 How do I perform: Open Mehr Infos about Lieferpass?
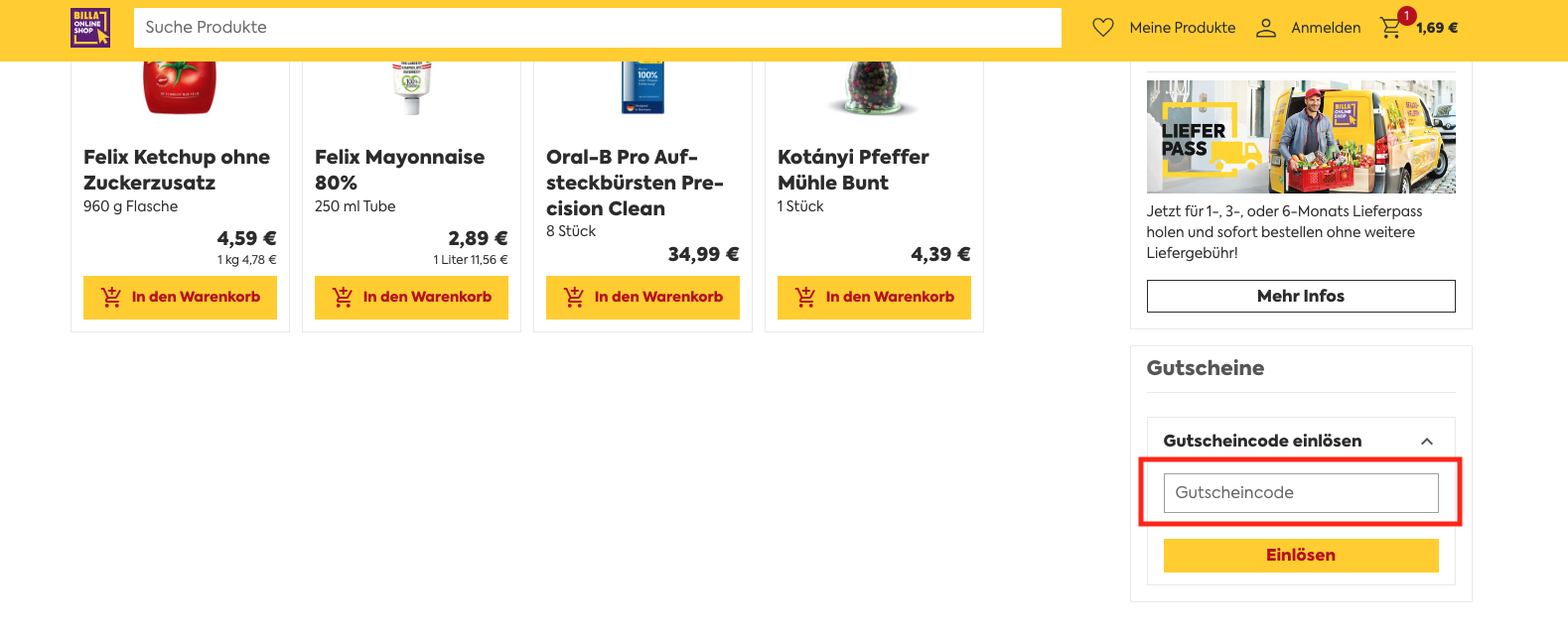(x=1301, y=296)
